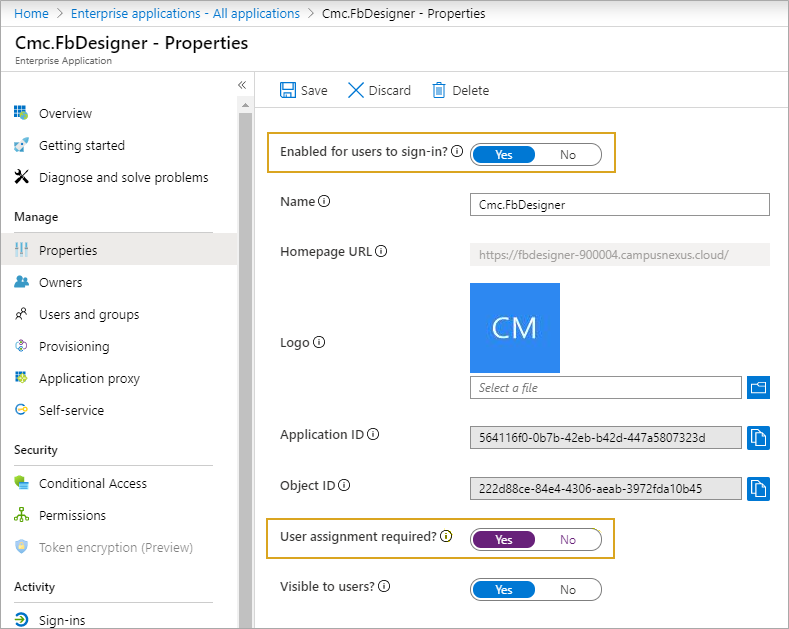
Task: Open the Provisioning menu item
Action: [x=74, y=347]
